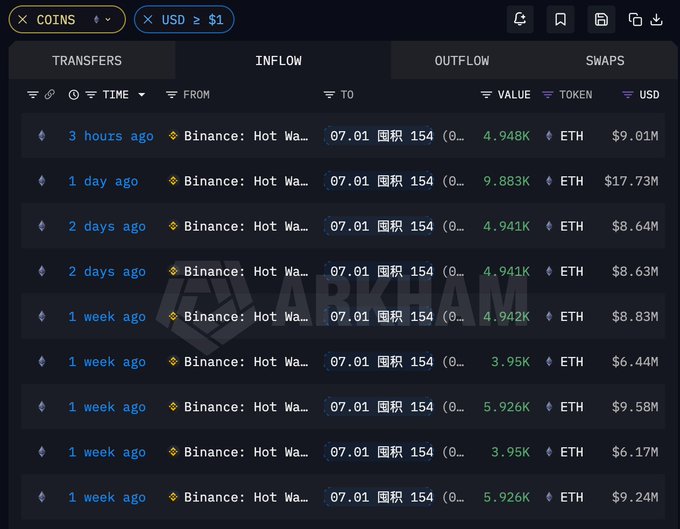Click Binance Hot Wallet in the $9.01M row
The image size is (680, 529).
point(246,136)
